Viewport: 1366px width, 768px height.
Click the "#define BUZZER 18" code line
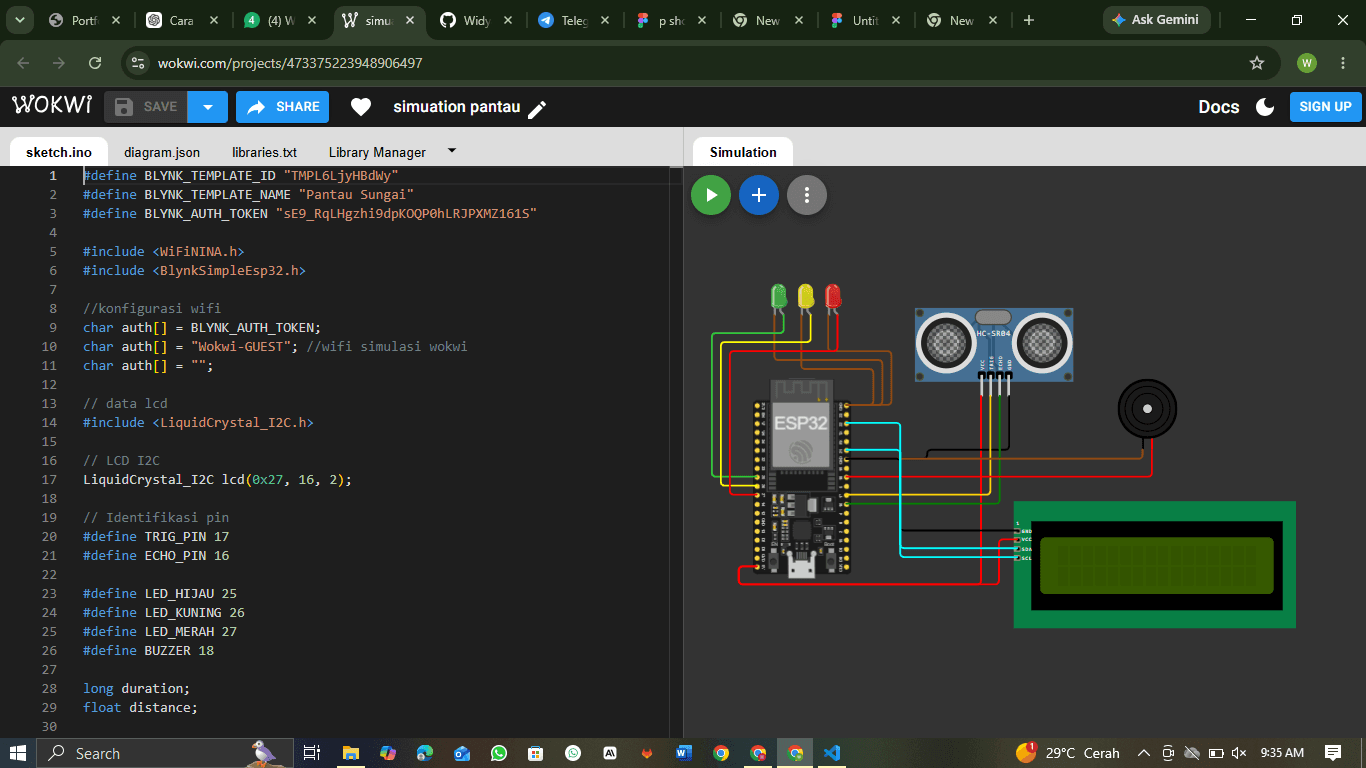tap(148, 650)
